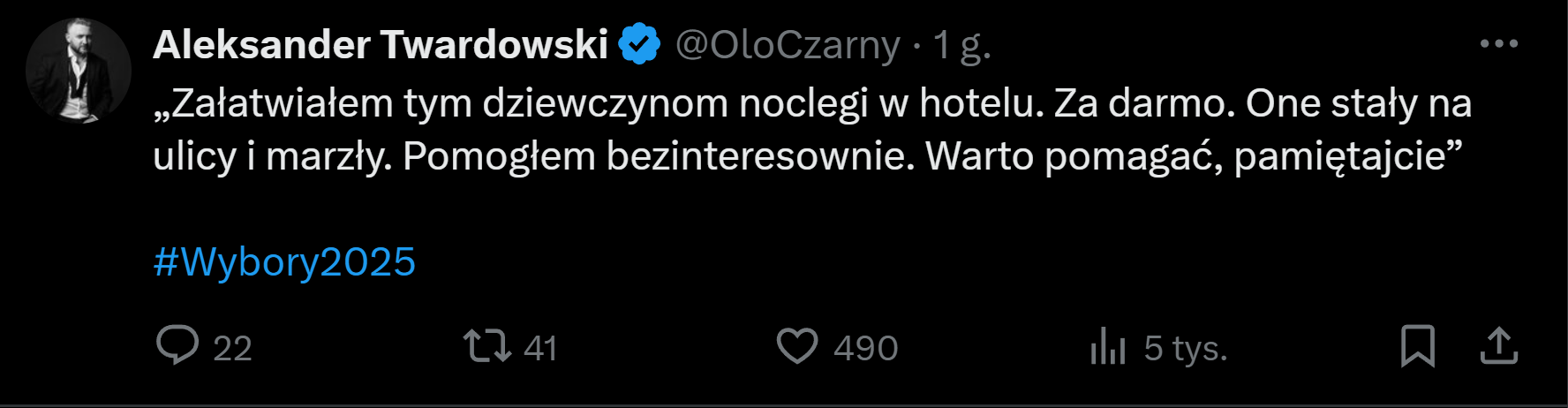Click the repost count 41

(x=540, y=348)
